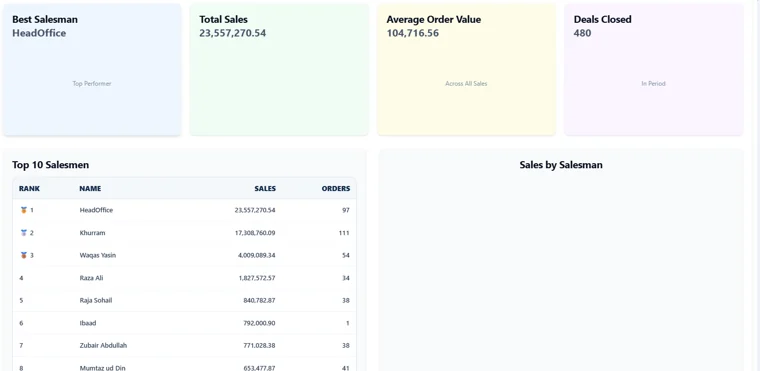
Task: Open the Deals Closed card
Action: (653, 70)
